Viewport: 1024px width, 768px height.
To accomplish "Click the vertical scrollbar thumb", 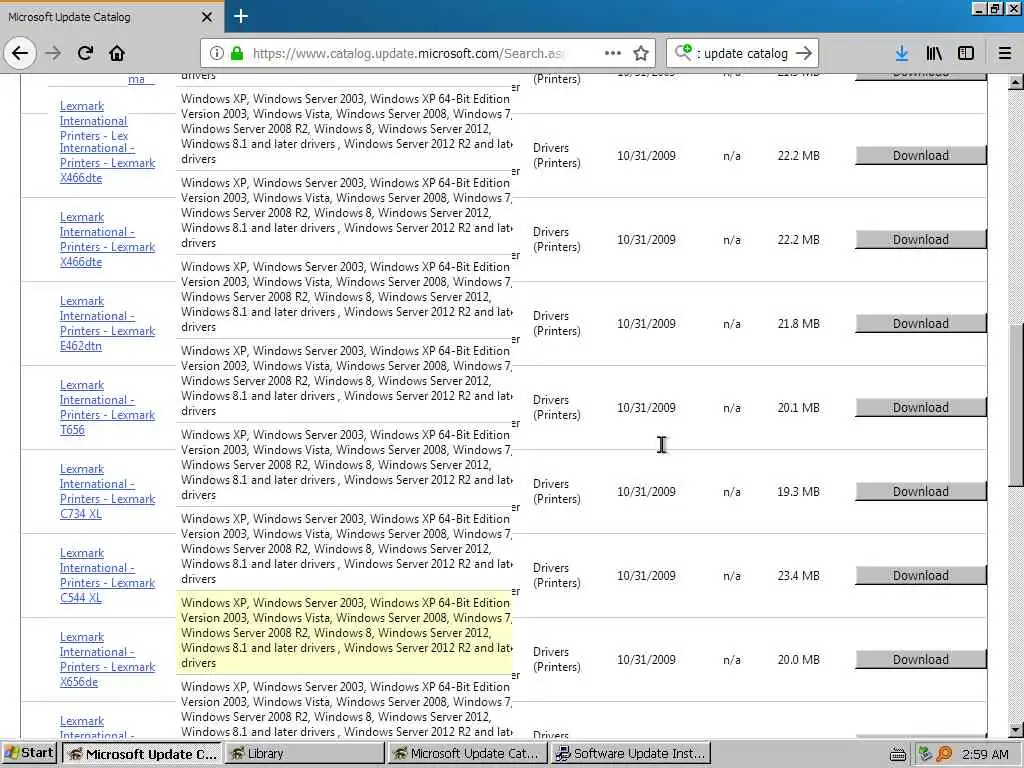I will (1016, 405).
